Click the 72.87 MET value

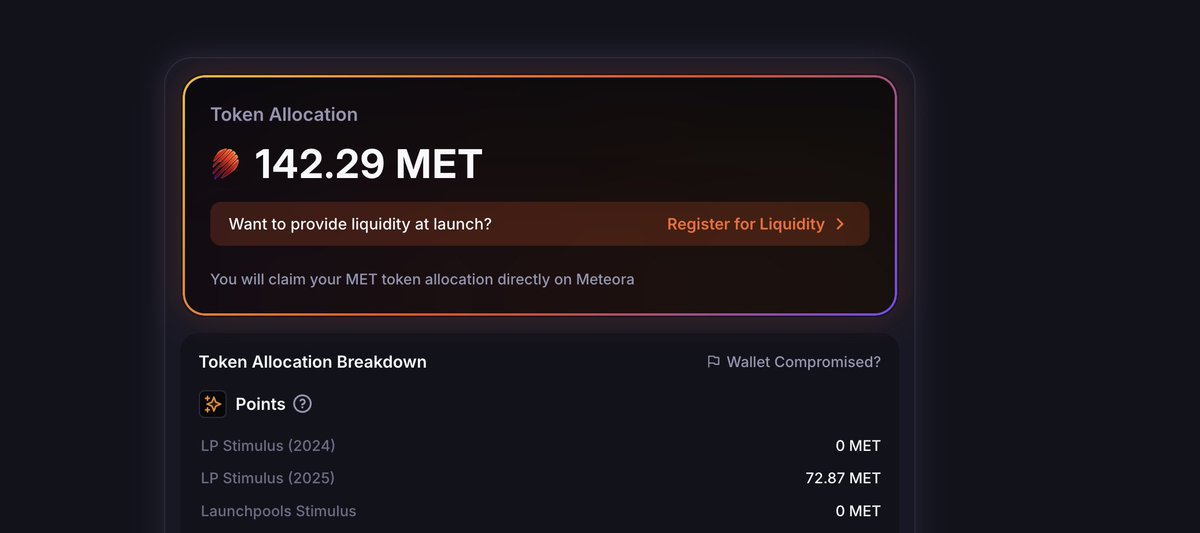843,478
